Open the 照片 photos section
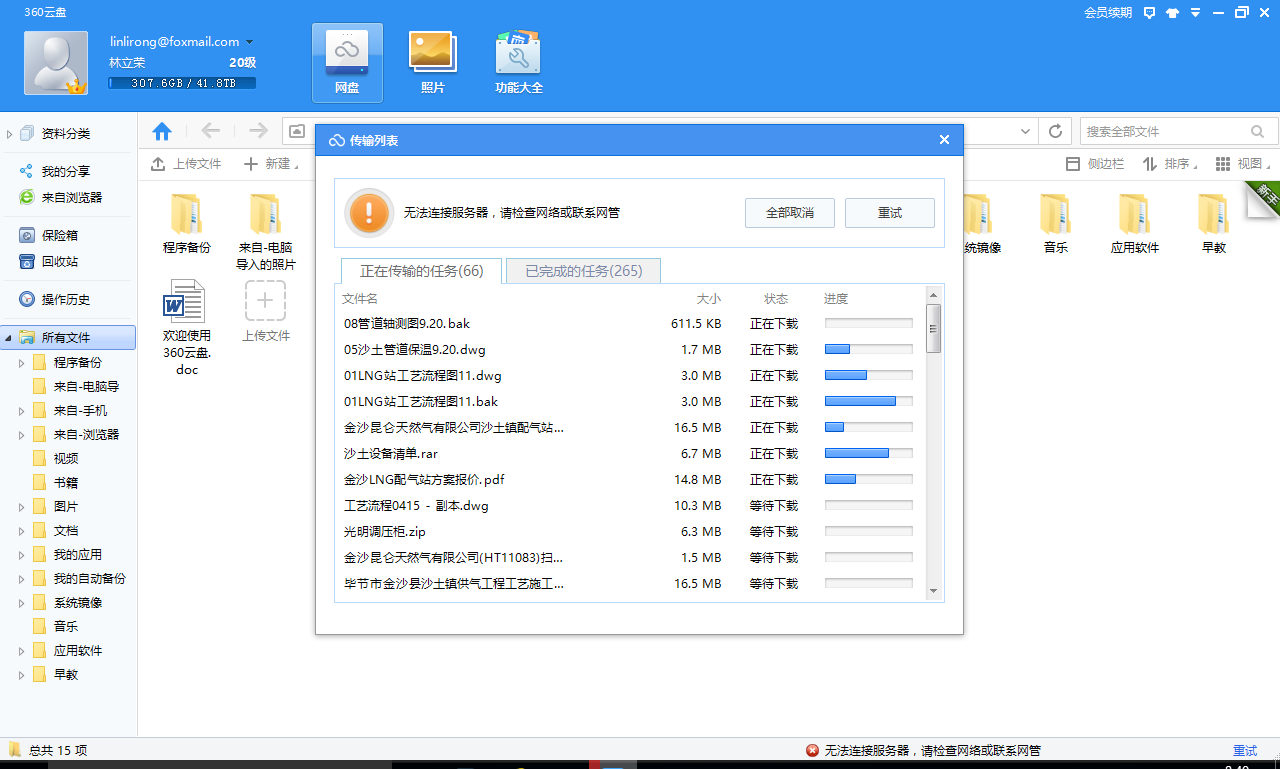 point(433,63)
